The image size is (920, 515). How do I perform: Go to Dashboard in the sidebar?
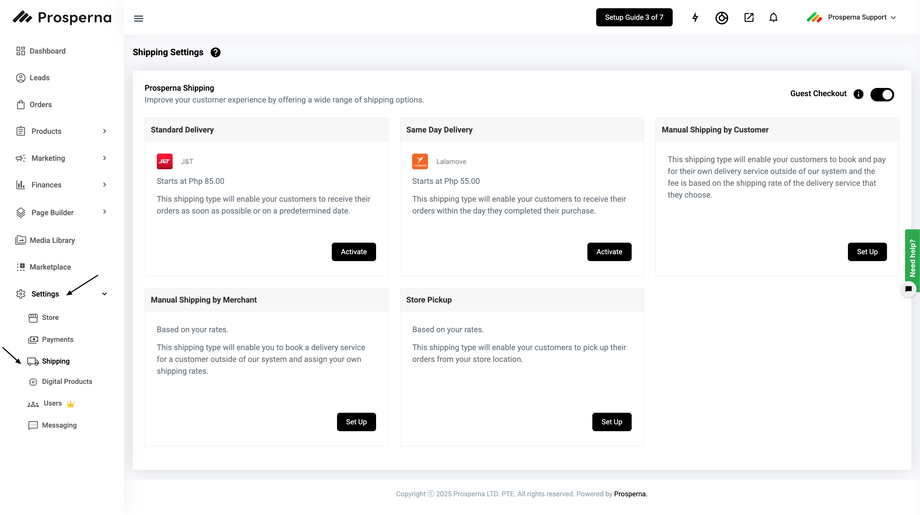click(x=47, y=51)
